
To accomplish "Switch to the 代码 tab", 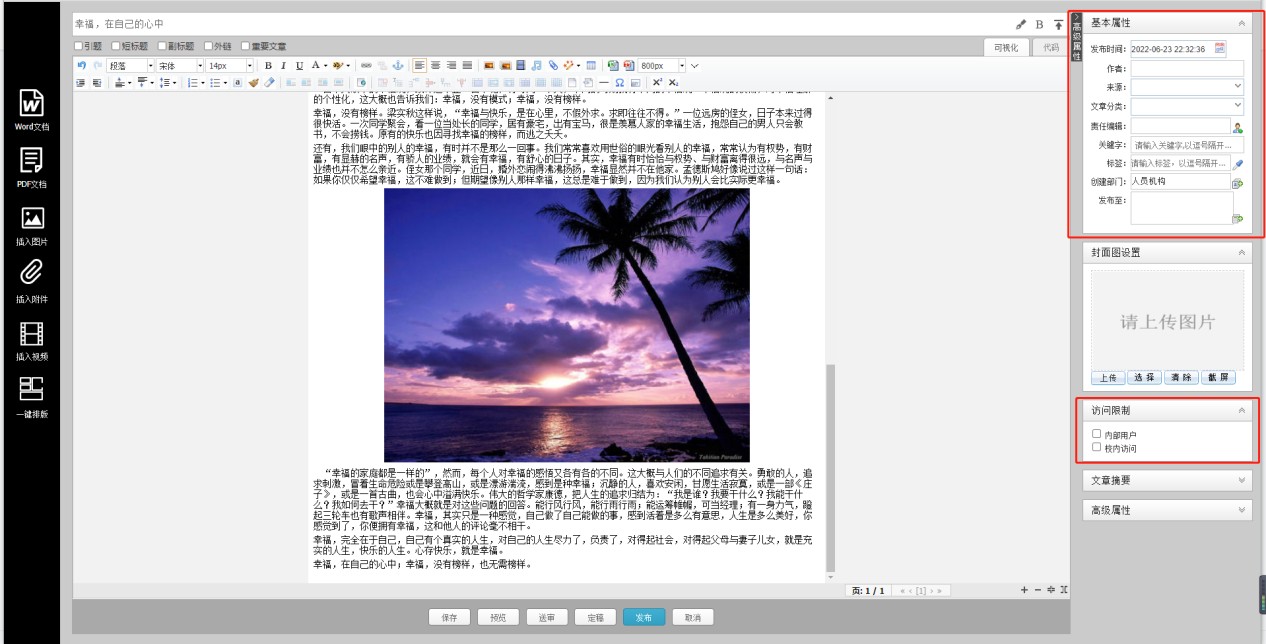I will pyautogui.click(x=1050, y=47).
